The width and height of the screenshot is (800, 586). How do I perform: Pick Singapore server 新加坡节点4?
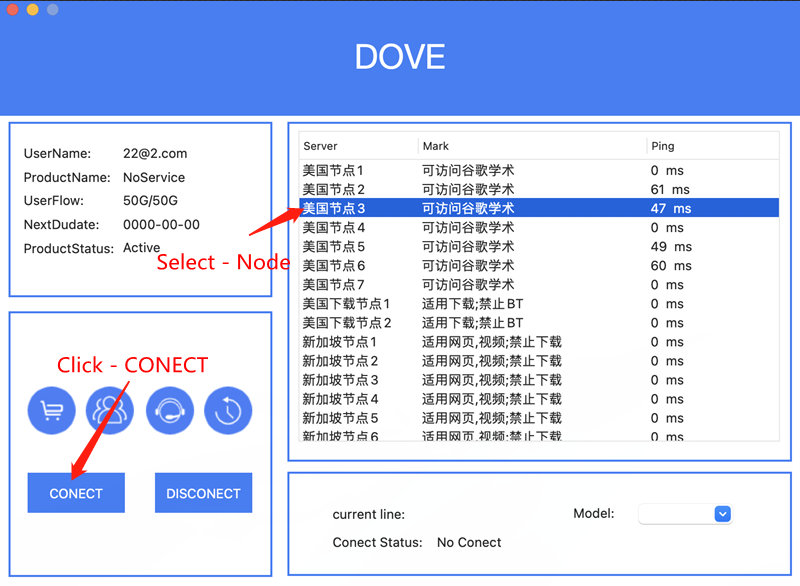340,399
